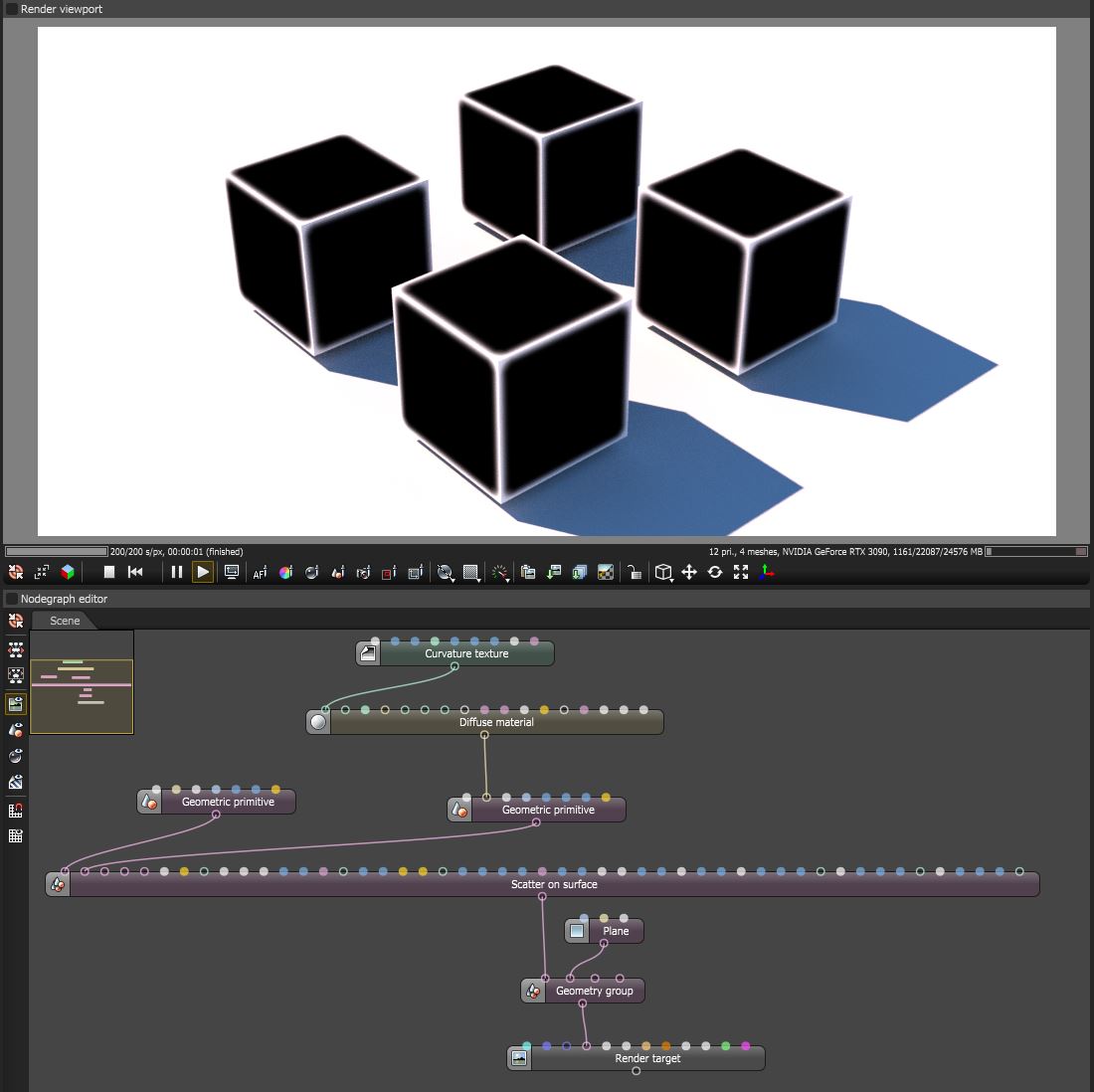This screenshot has width=1094, height=1092.
Task: Select the Curvature texture node
Action: 455,653
